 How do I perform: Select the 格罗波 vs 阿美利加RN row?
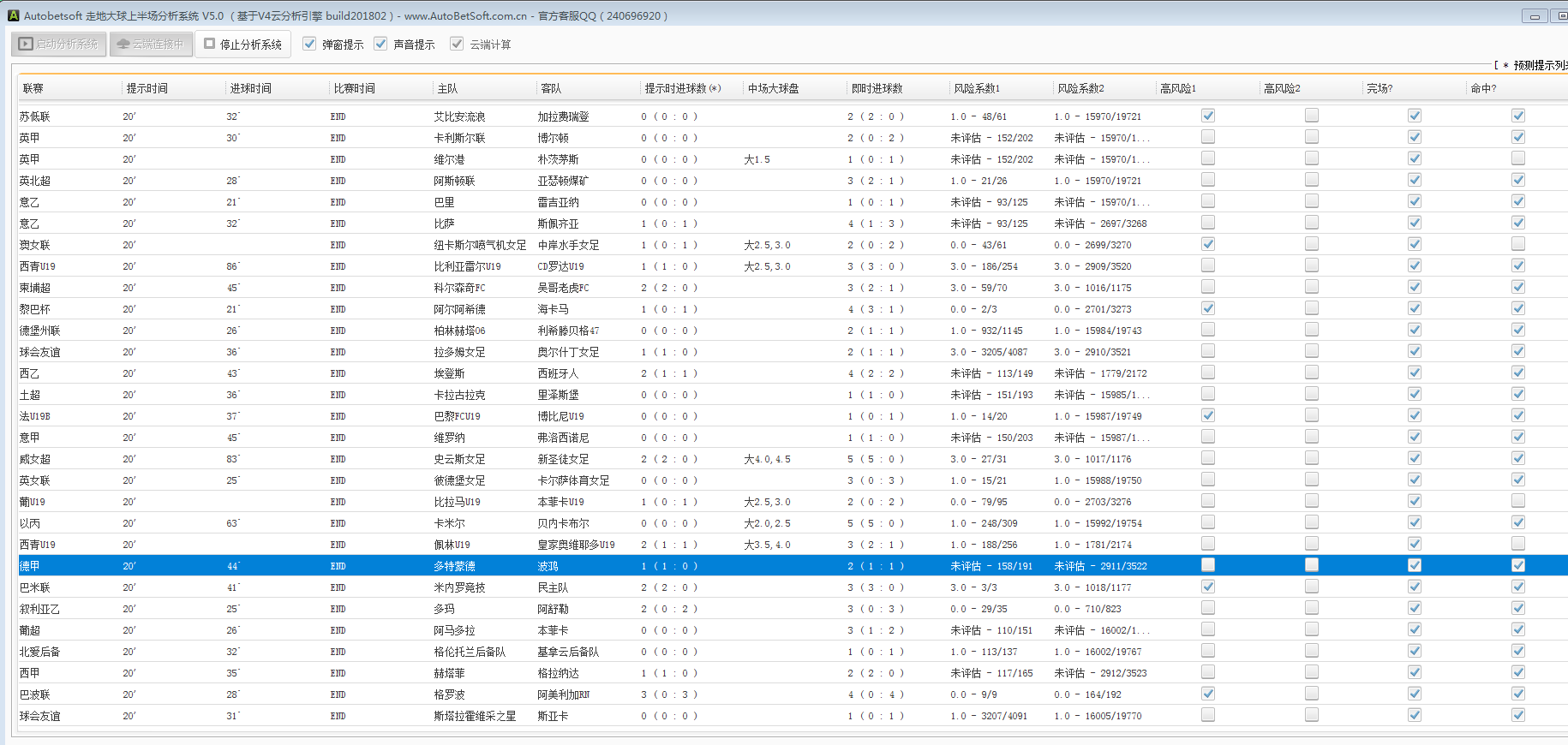[x=452, y=694]
